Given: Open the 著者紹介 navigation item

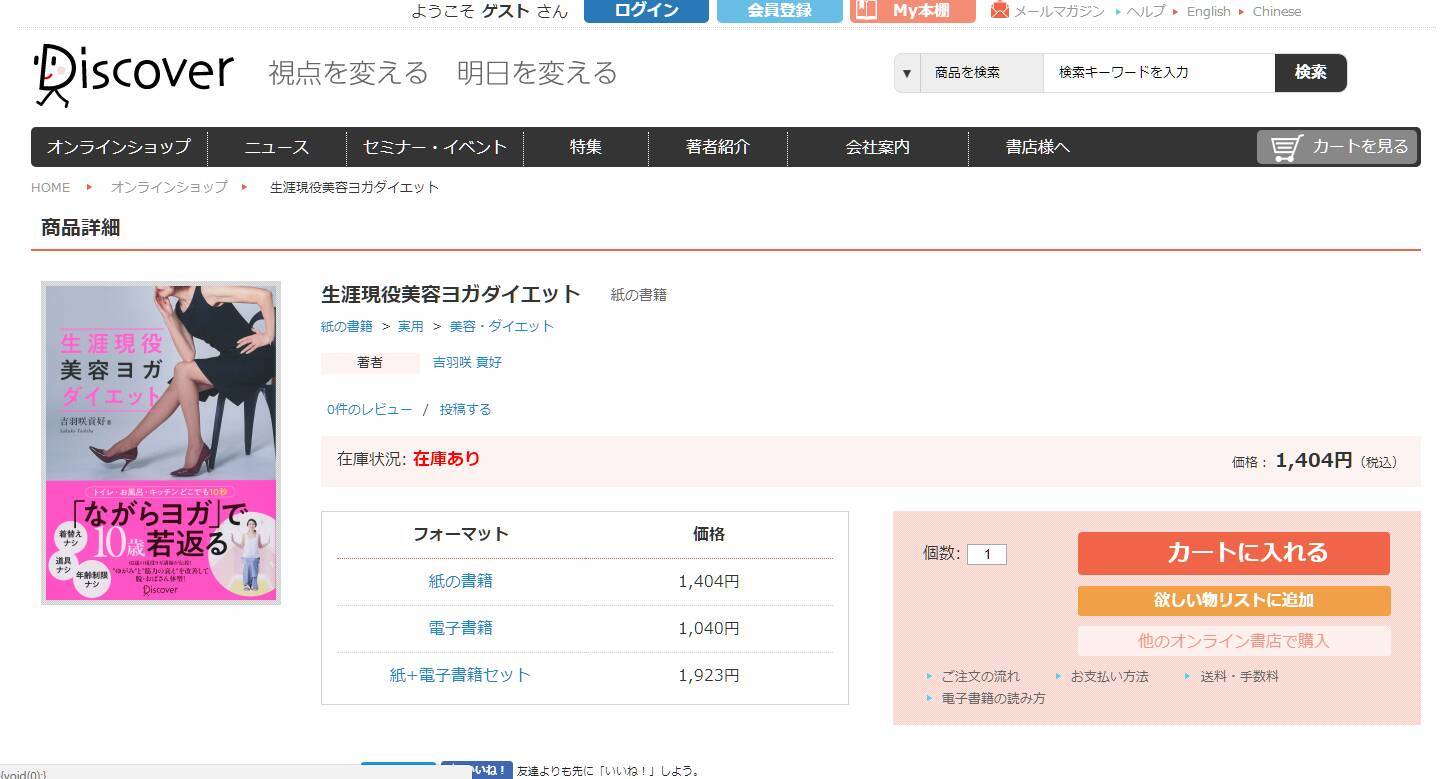Looking at the screenshot, I should click(x=719, y=146).
